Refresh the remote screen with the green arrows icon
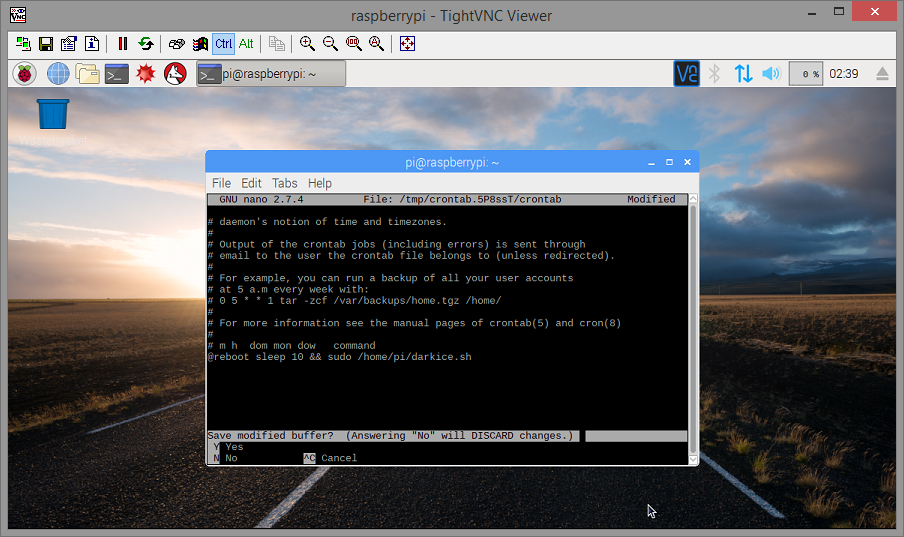The height and width of the screenshot is (537, 904). tap(146, 44)
